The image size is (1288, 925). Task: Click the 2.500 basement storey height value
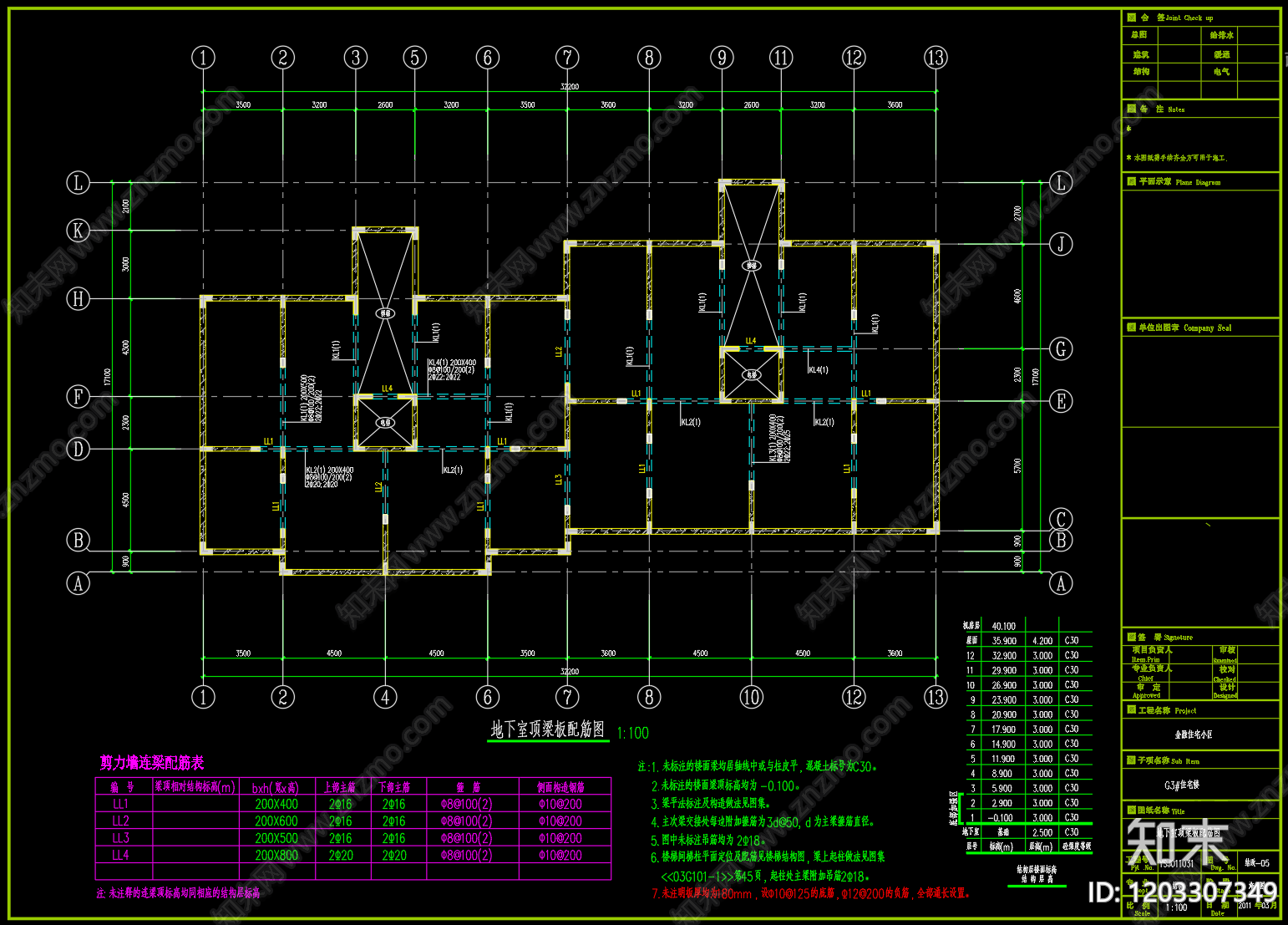(1042, 832)
